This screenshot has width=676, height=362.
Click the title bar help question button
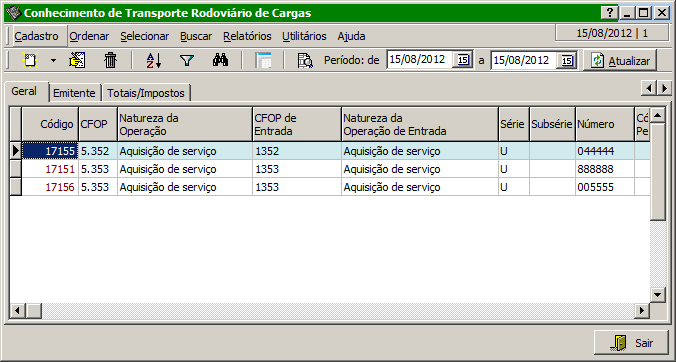[610, 13]
